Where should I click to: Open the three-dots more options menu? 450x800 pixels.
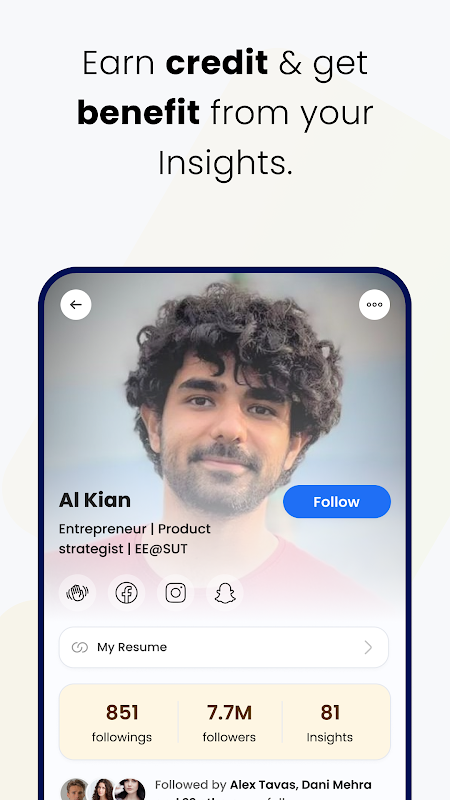point(374,305)
